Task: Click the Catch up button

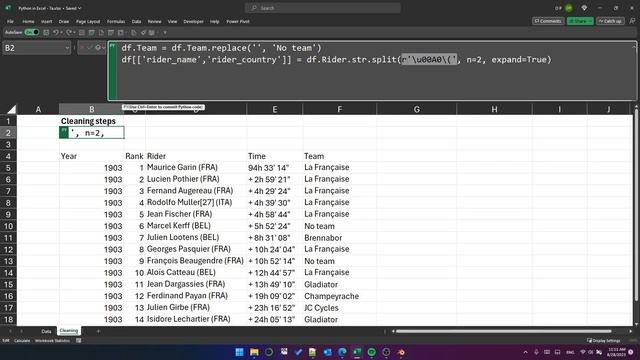Action: coord(610,21)
